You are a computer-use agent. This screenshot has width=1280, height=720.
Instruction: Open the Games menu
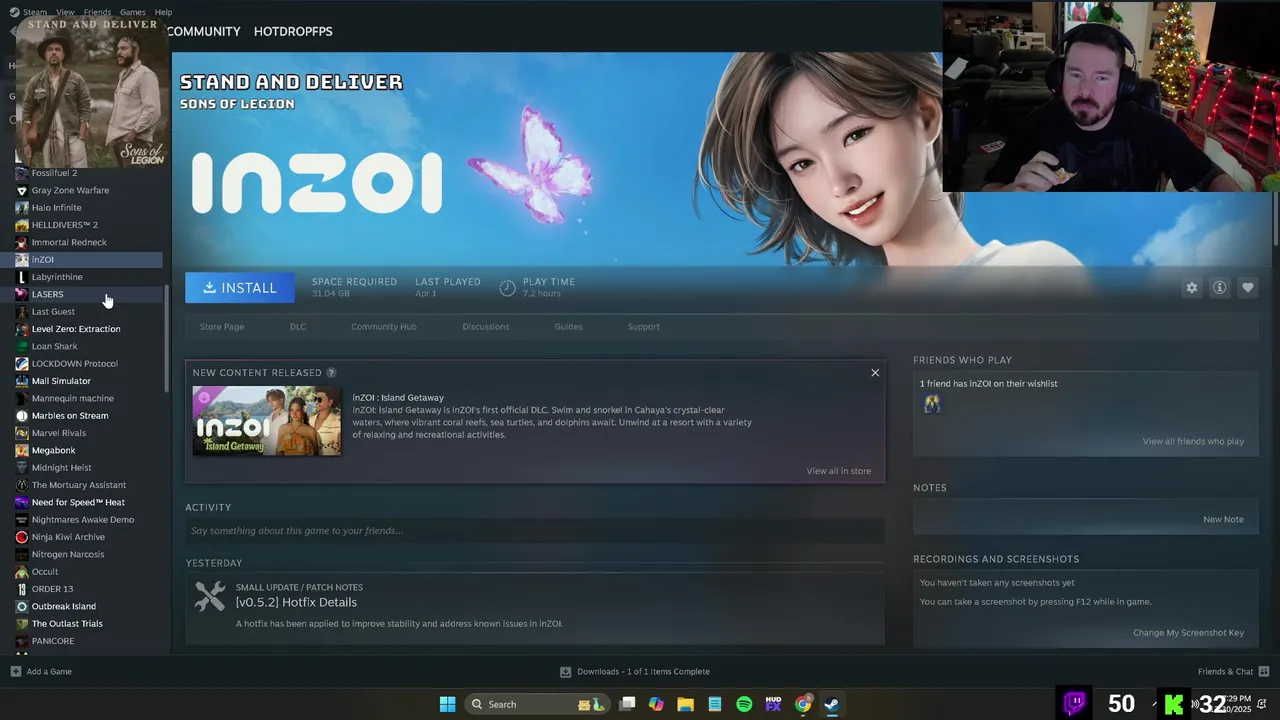(133, 12)
